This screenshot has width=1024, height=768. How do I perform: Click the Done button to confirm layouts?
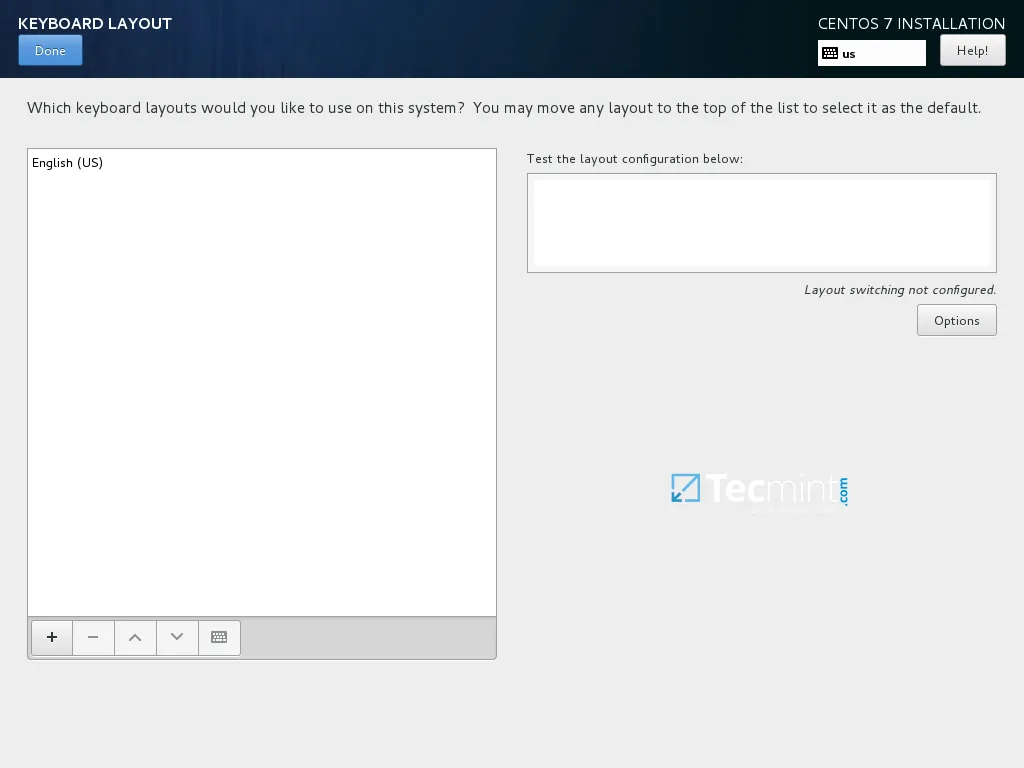click(50, 50)
